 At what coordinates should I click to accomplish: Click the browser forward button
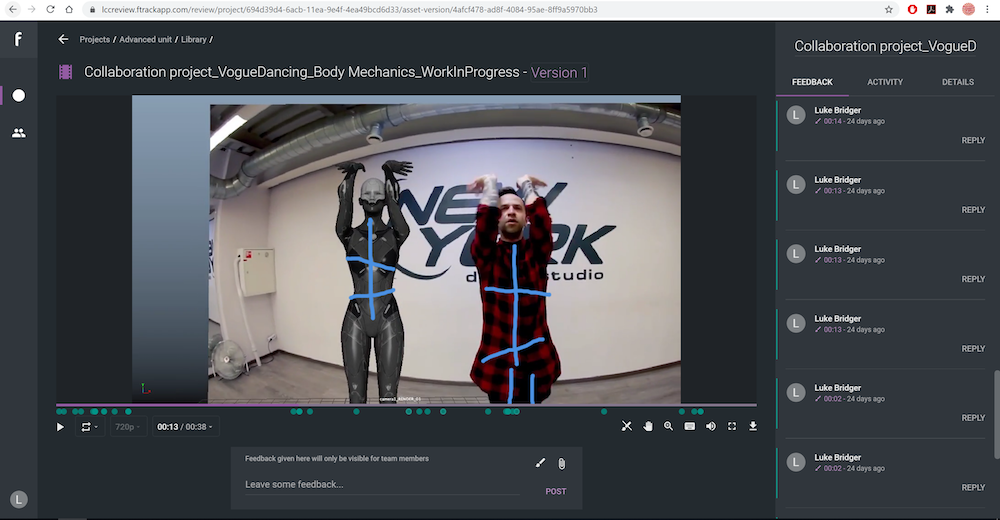point(31,10)
